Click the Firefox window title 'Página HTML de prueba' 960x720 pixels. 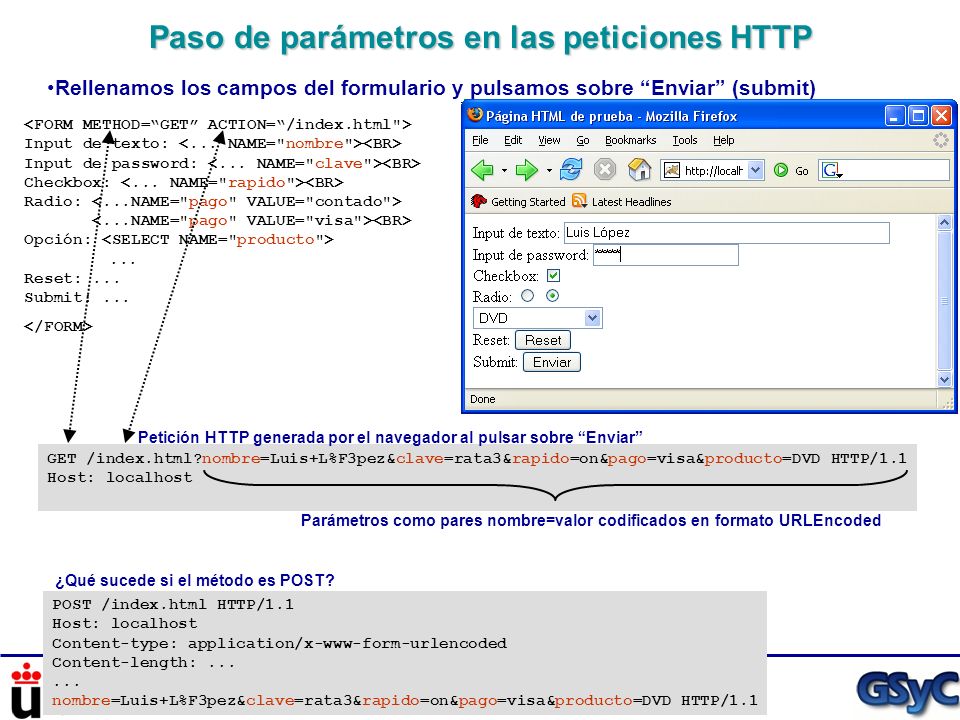[559, 116]
